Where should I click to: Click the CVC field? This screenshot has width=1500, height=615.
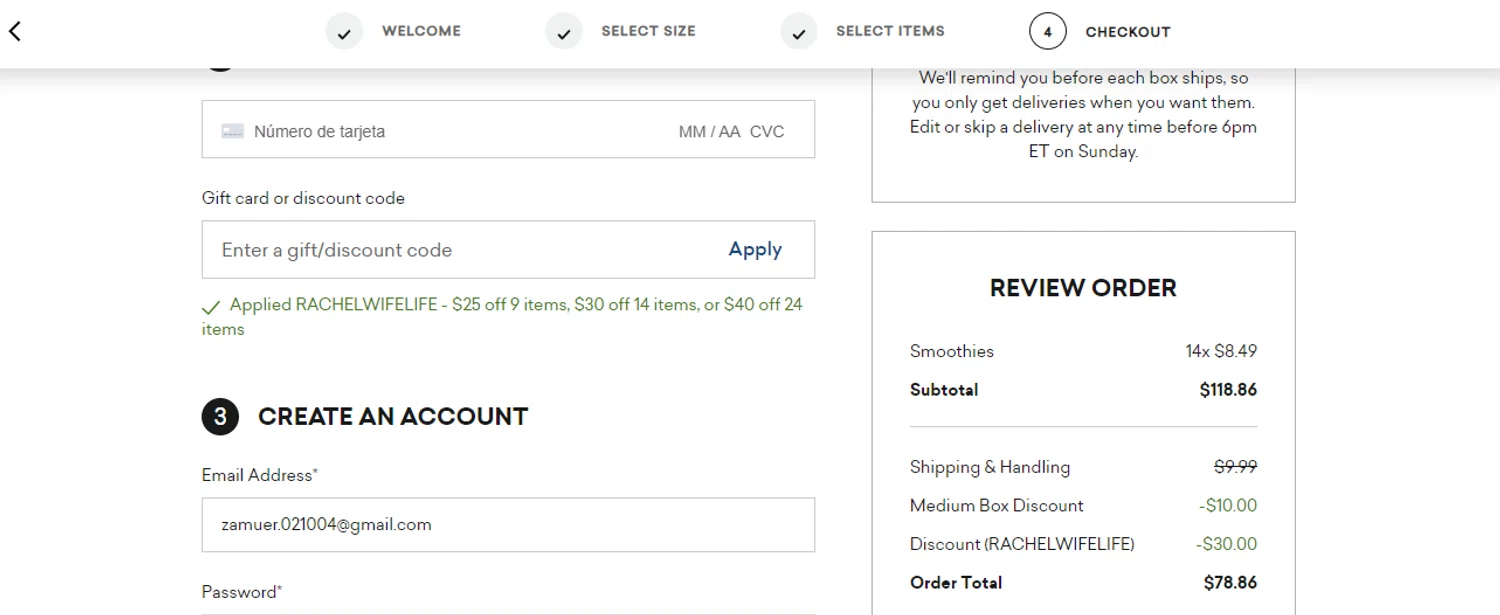pos(767,131)
